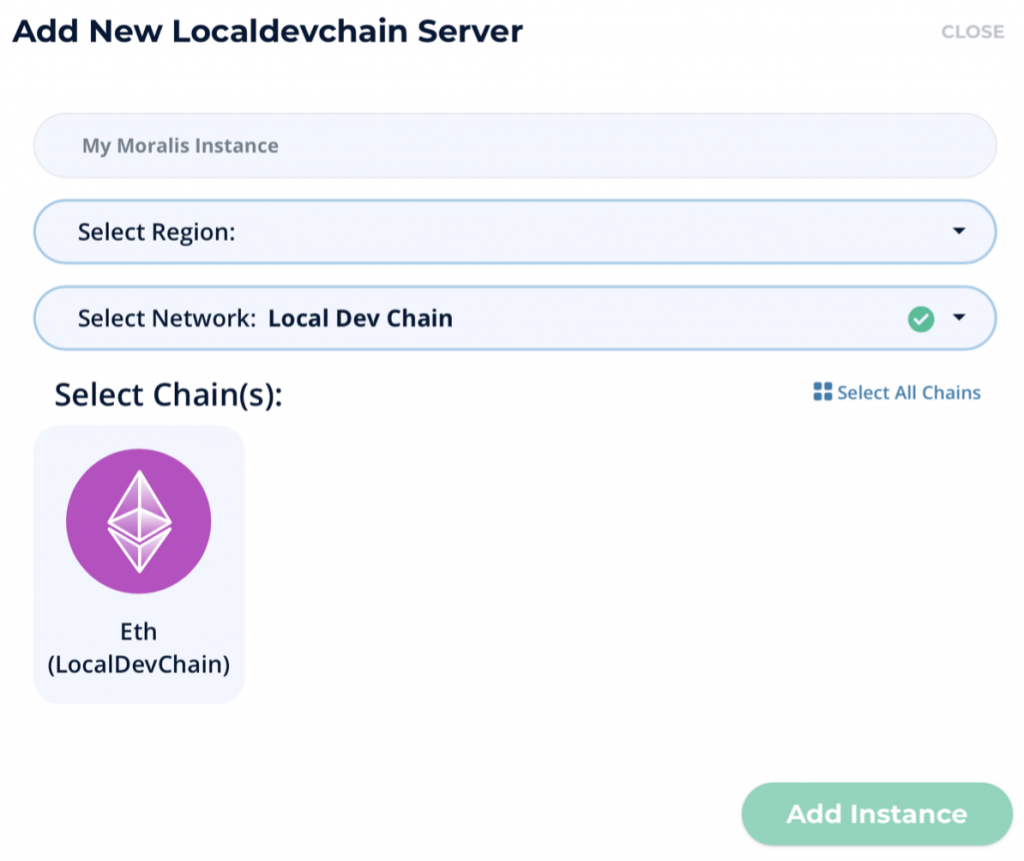
Task: Select the Eth (LocalDevChain) card label
Action: pos(138,648)
